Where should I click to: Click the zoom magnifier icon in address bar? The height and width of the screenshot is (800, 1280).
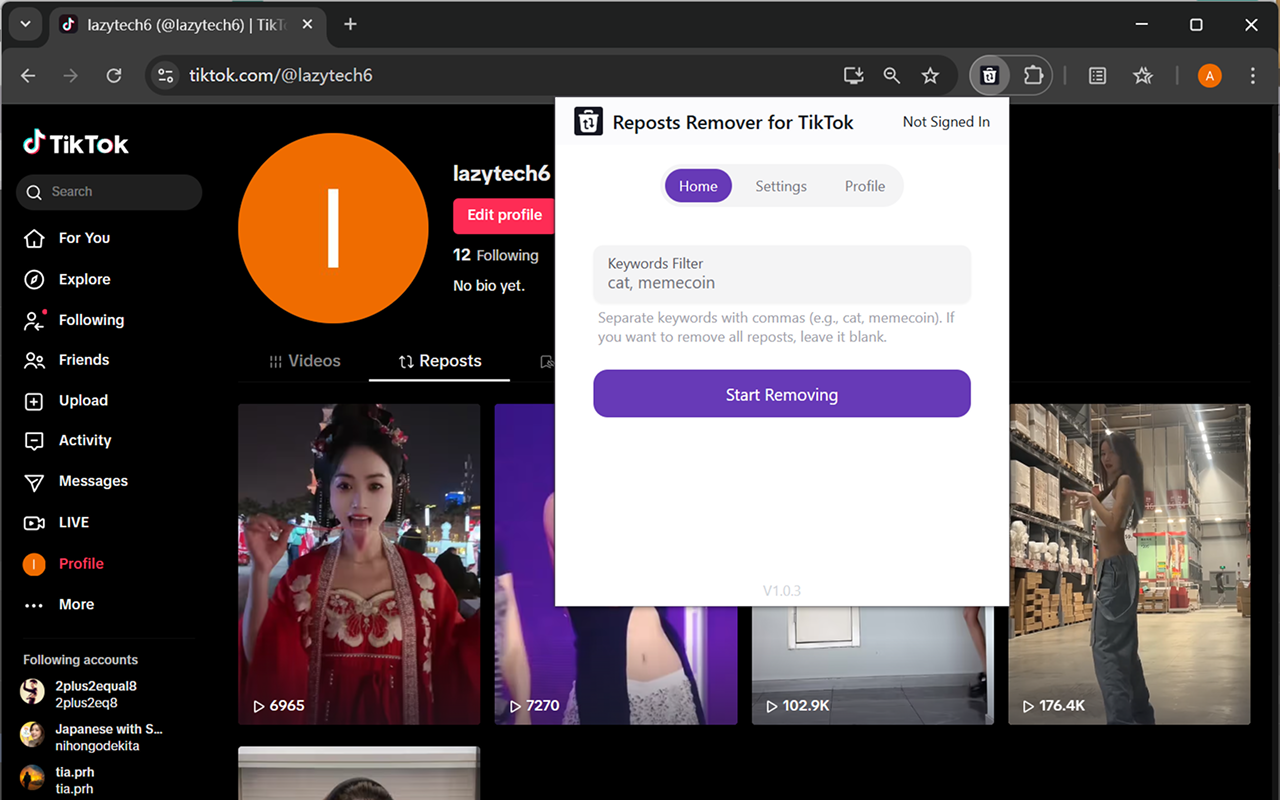(891, 76)
